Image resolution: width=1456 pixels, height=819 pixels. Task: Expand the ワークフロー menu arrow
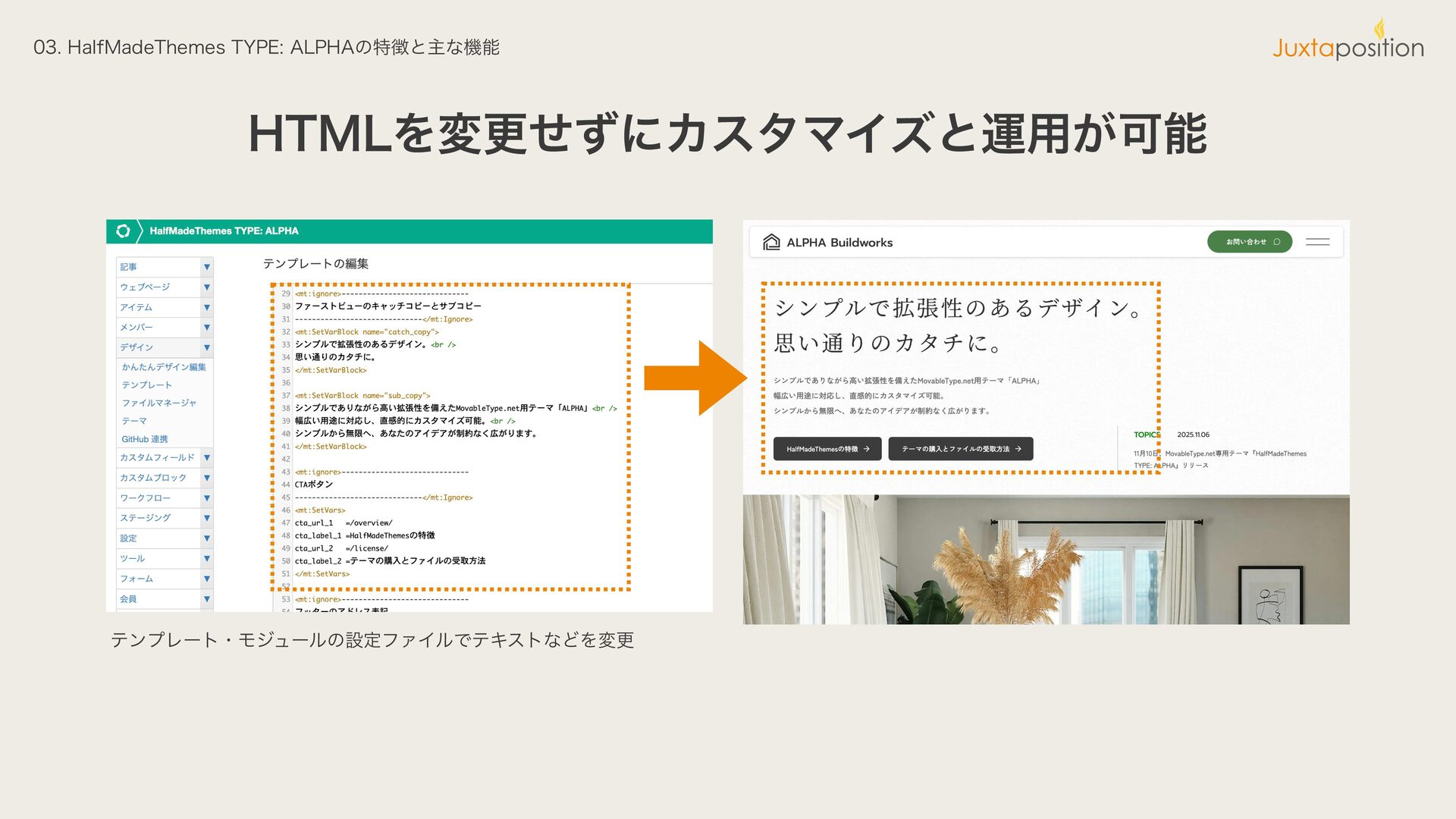point(206,498)
